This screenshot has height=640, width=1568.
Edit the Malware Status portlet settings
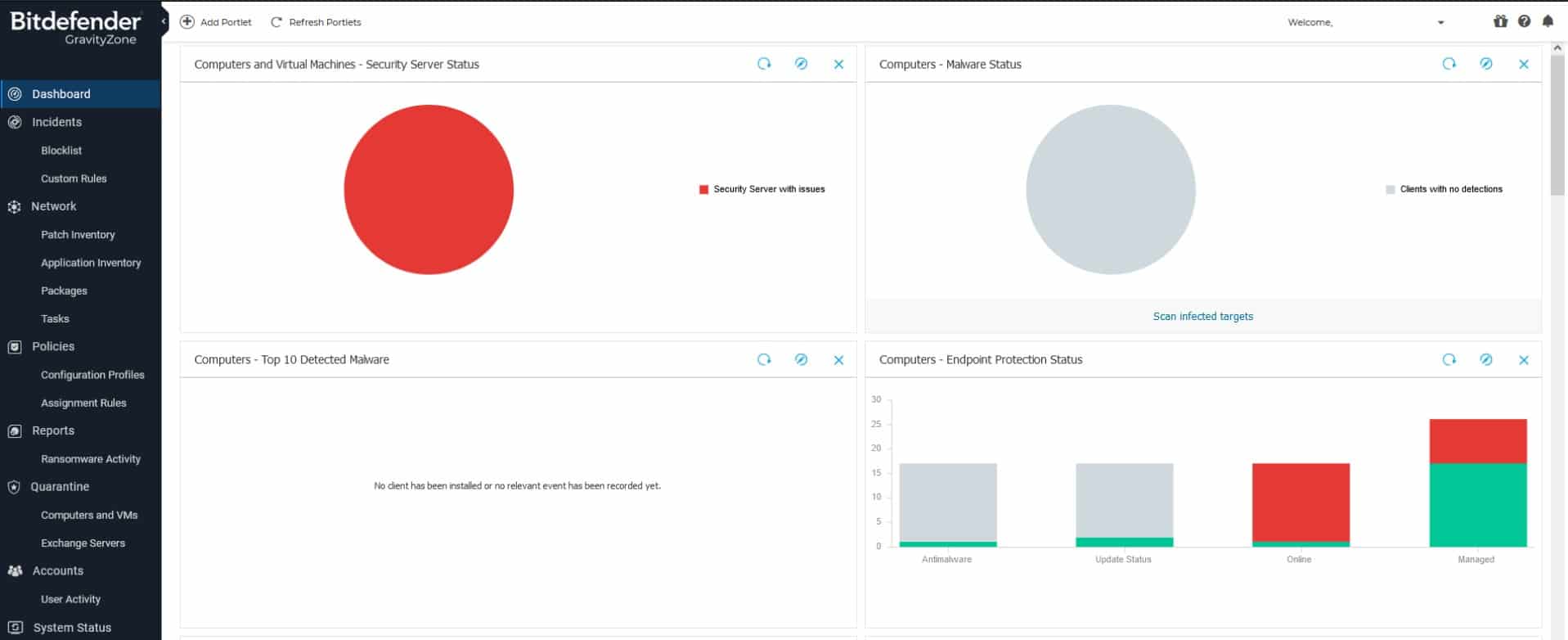tap(1486, 64)
